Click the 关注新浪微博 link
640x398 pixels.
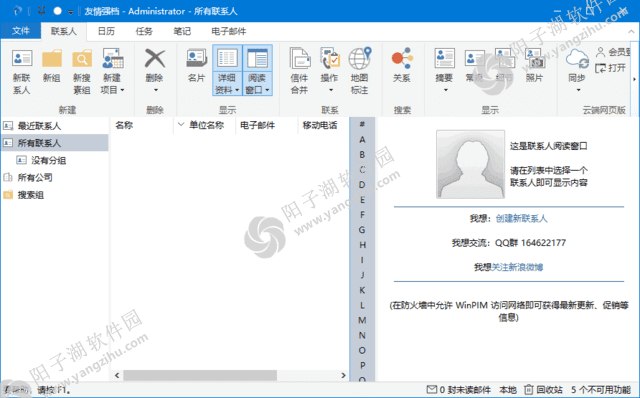(517, 267)
